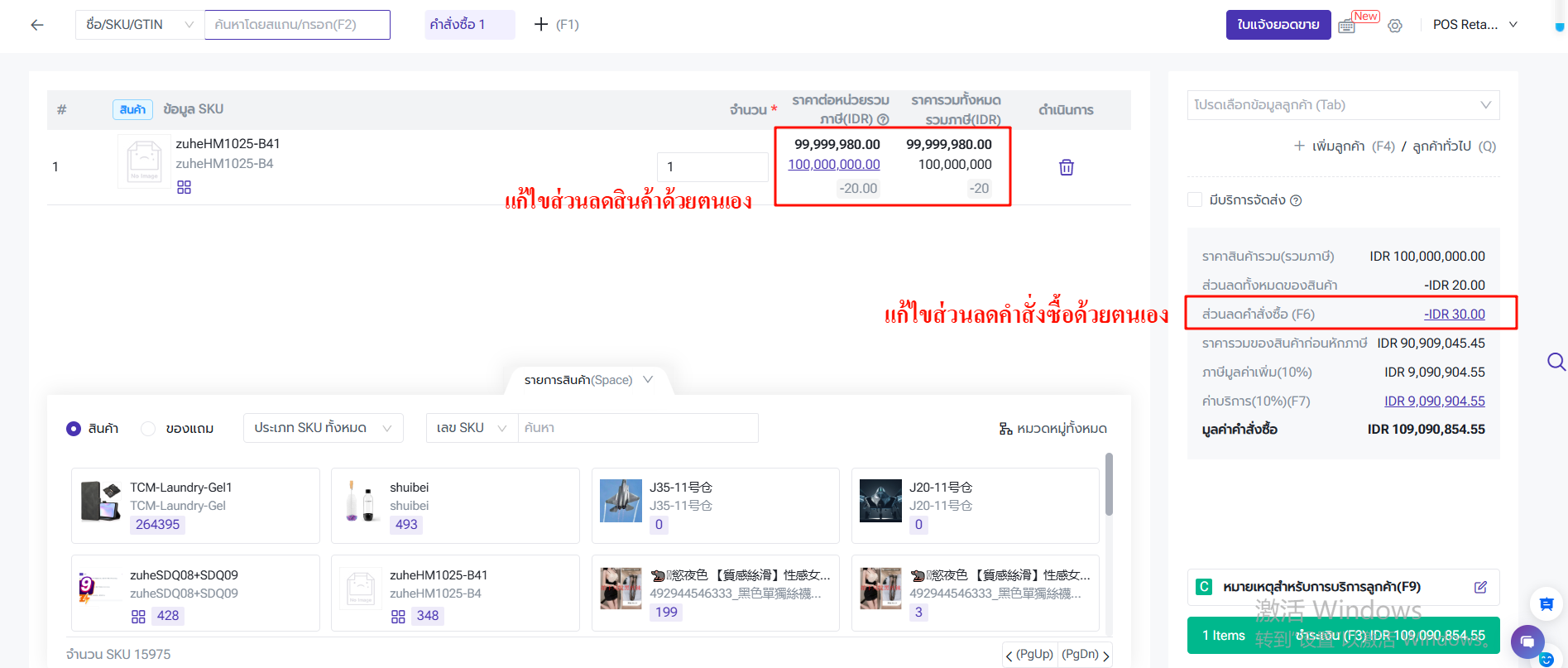Click the stock count 264395 on TCM-Laundry-Gel1
This screenshot has width=1568, height=668.
pos(157,525)
